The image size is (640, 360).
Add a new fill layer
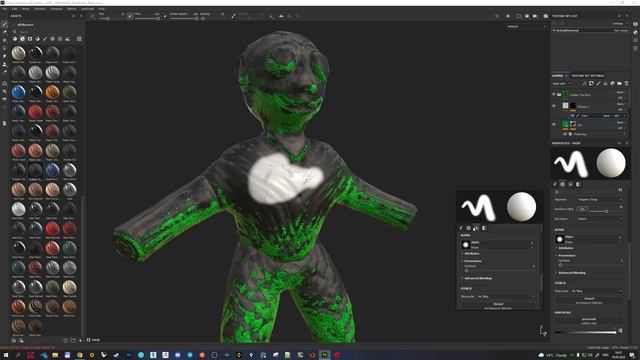tap(605, 84)
